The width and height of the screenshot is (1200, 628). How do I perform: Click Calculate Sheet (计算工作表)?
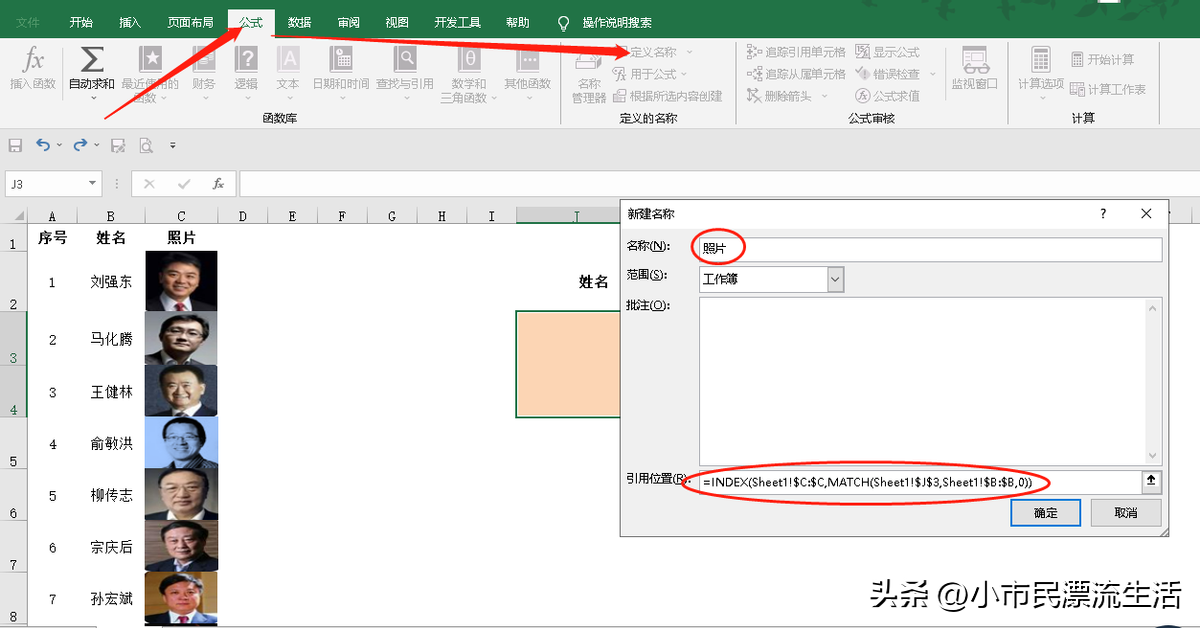tap(1108, 89)
